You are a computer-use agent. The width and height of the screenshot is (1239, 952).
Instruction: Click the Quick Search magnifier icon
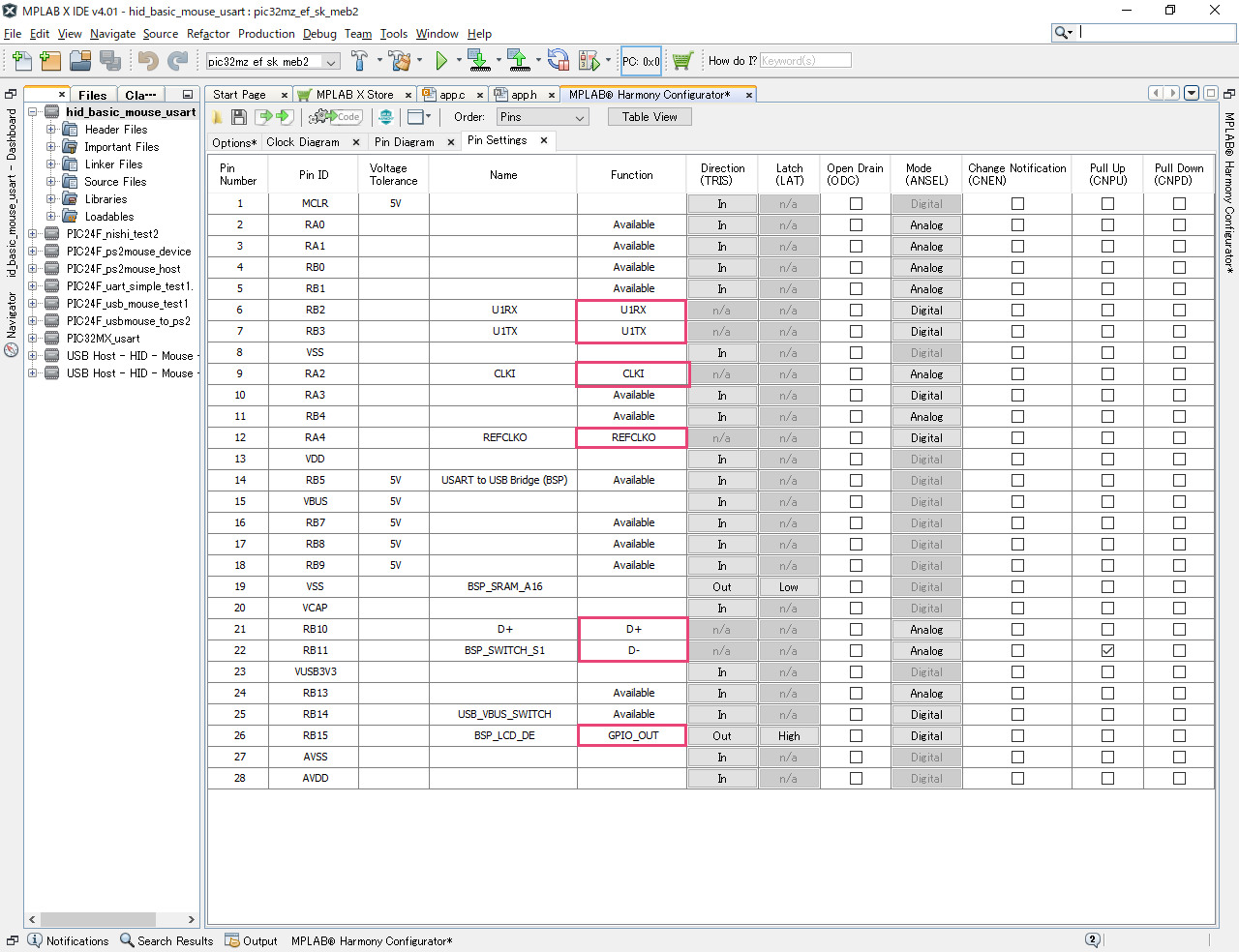point(1061,32)
